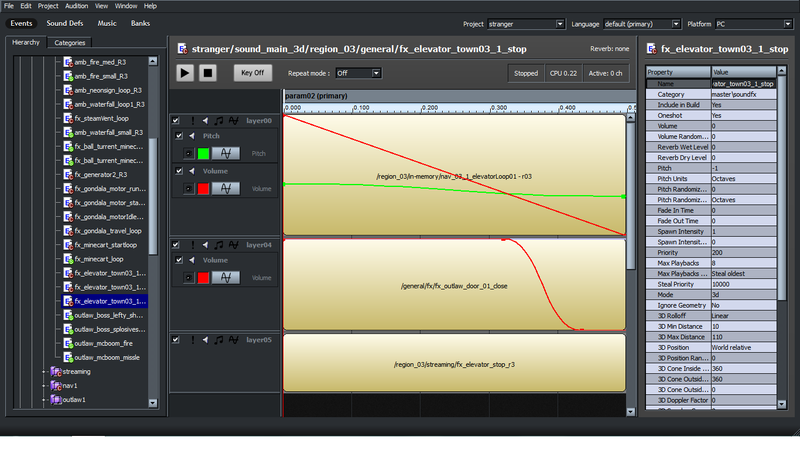Select the fx_elevator_stop_r3 sound in layer05
This screenshot has height=450, width=800.
pyautogui.click(x=454, y=364)
